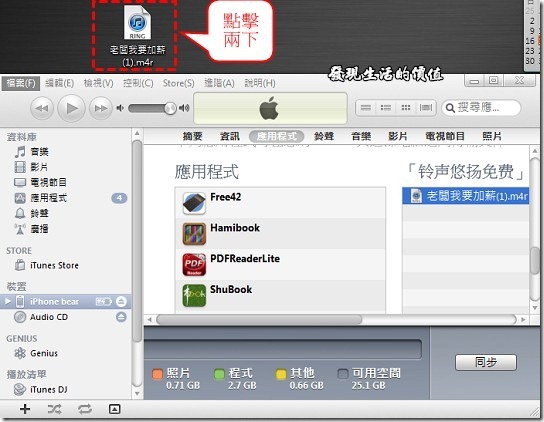544x422 pixels.
Task: Select 應用程式 in the library sidebar
Action: 48,198
